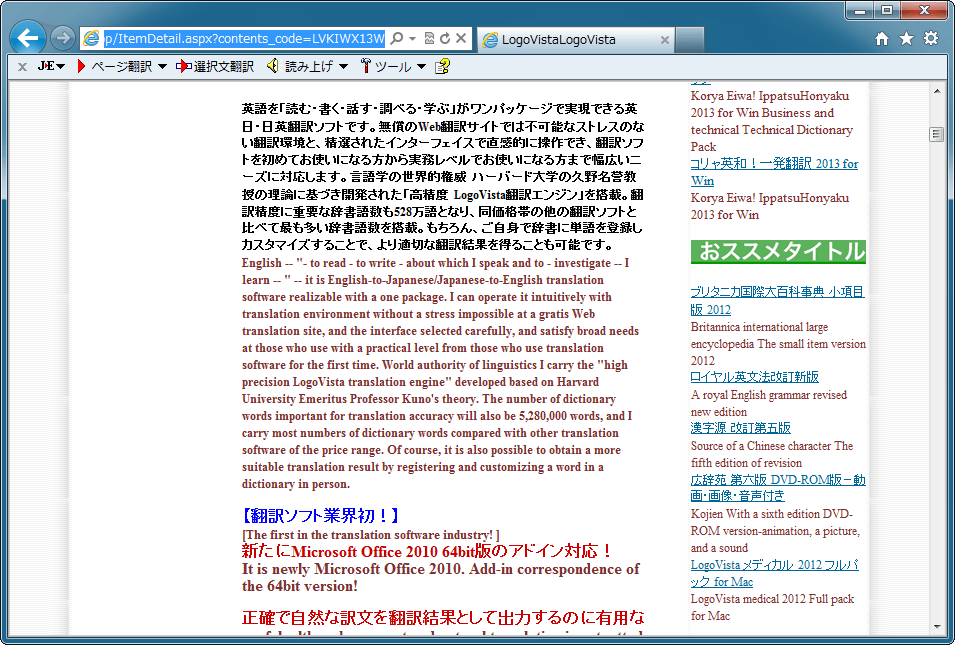
Task: Expand the ページ翻訳 dropdown arrow
Action: pos(162,66)
